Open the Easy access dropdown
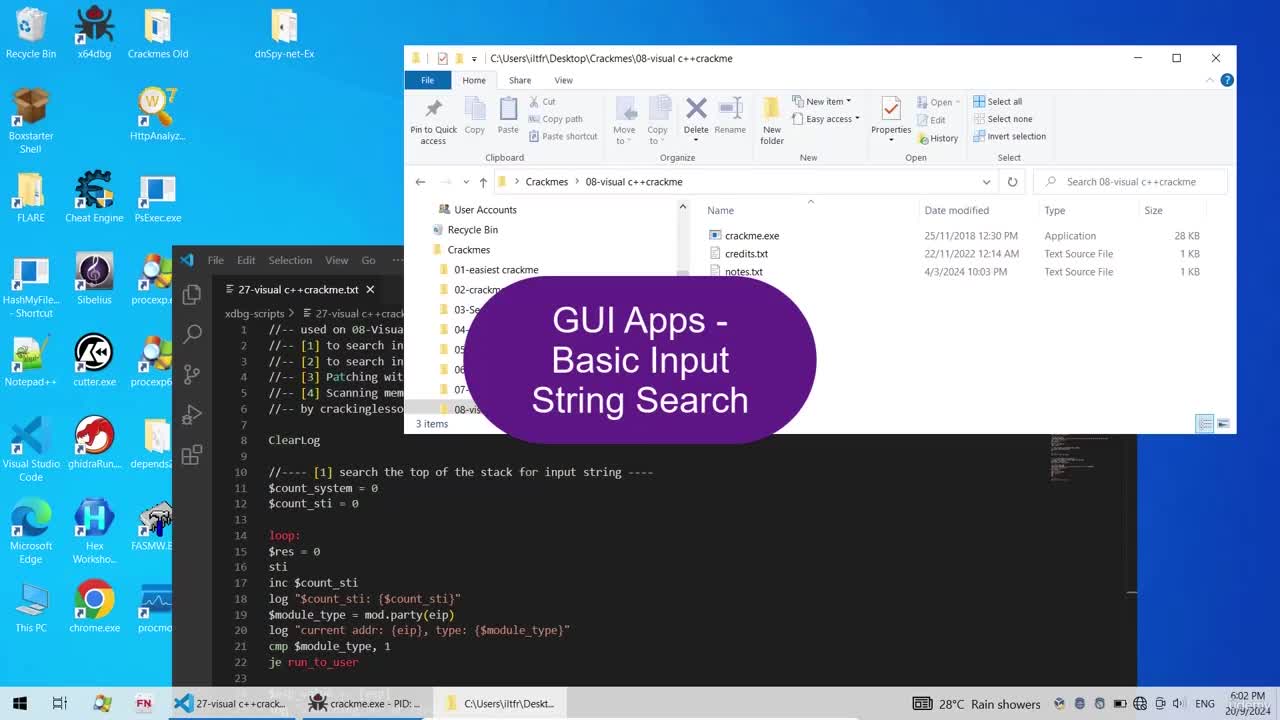The image size is (1280, 720). (x=826, y=119)
